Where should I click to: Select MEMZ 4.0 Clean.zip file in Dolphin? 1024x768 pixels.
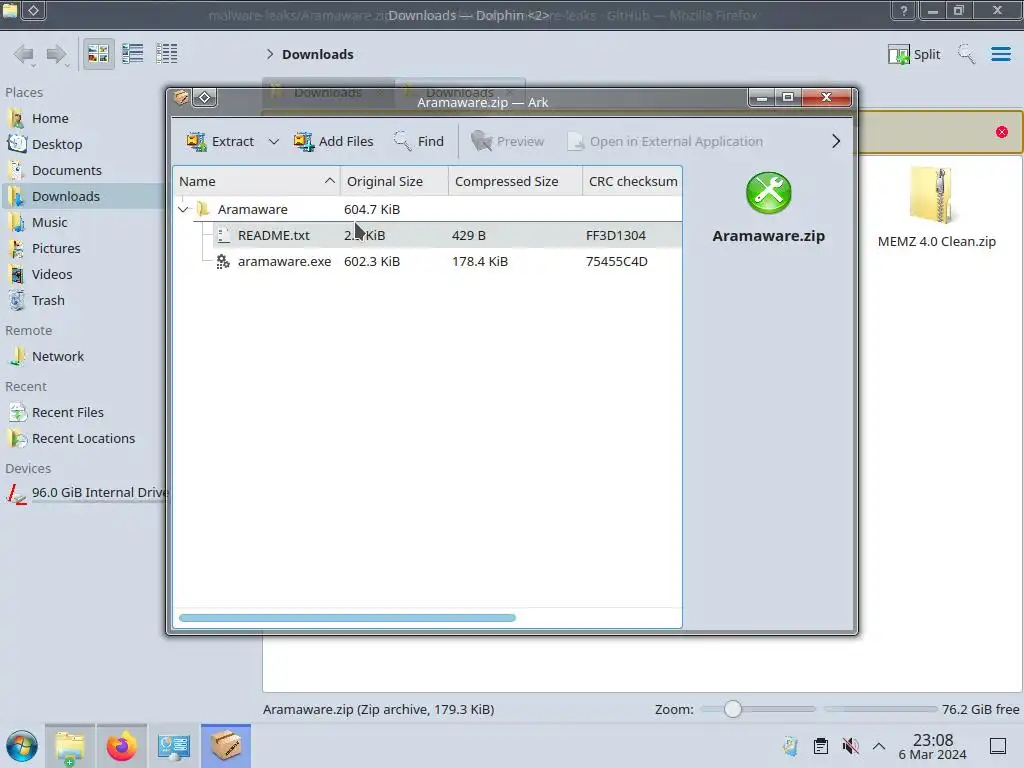coord(936,208)
